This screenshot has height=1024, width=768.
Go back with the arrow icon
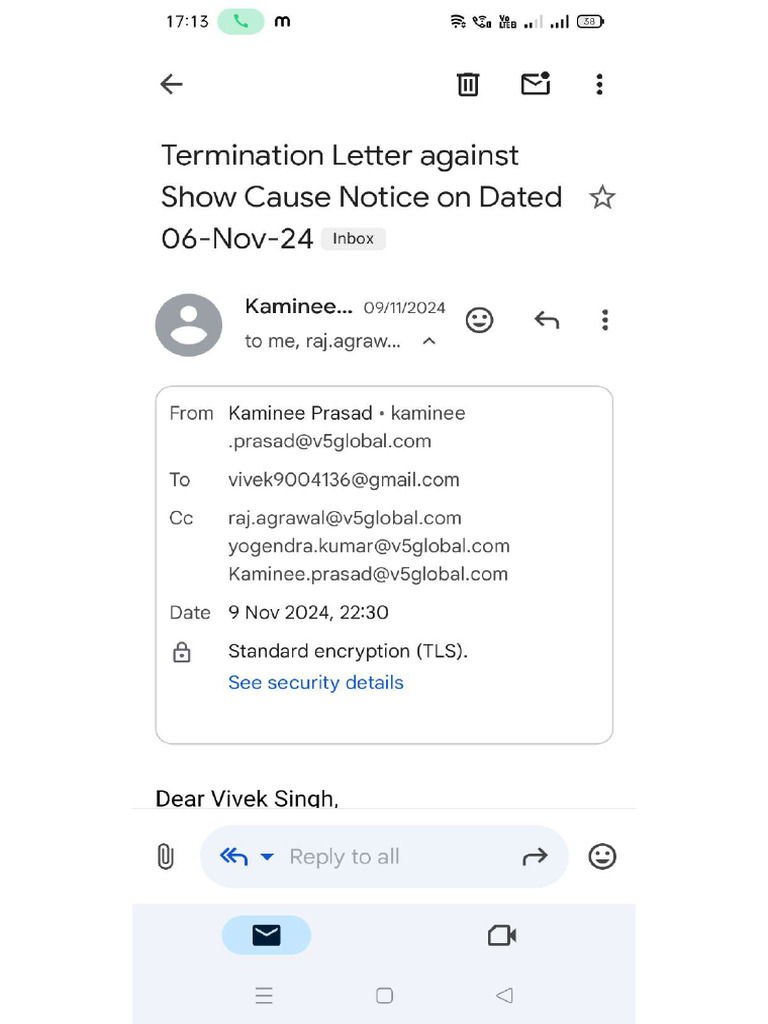coord(171,84)
